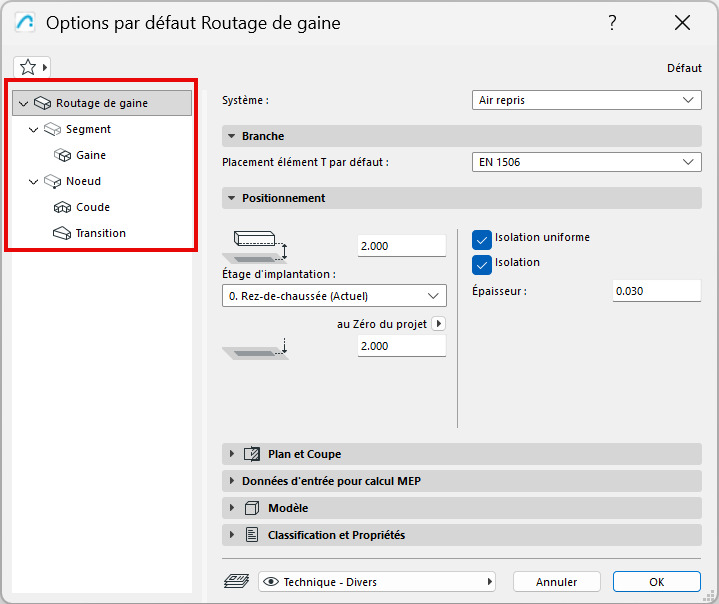Click the Transition fitting icon

(62, 233)
